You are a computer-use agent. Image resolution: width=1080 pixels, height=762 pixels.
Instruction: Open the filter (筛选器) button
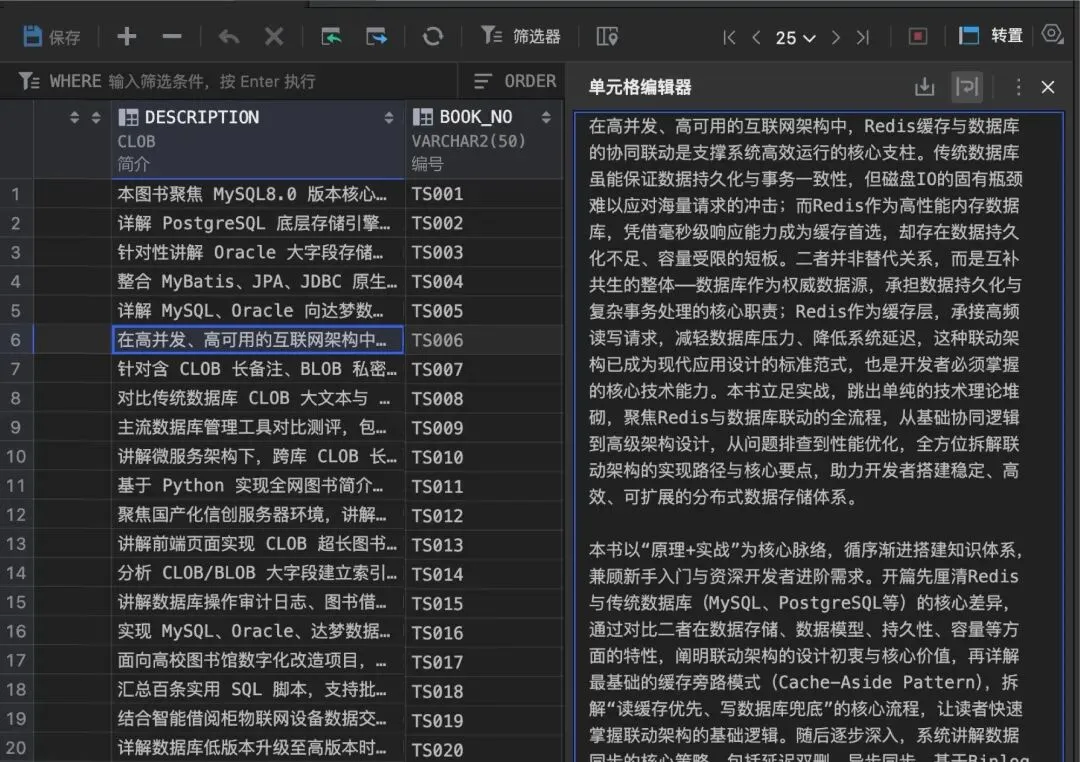[521, 36]
